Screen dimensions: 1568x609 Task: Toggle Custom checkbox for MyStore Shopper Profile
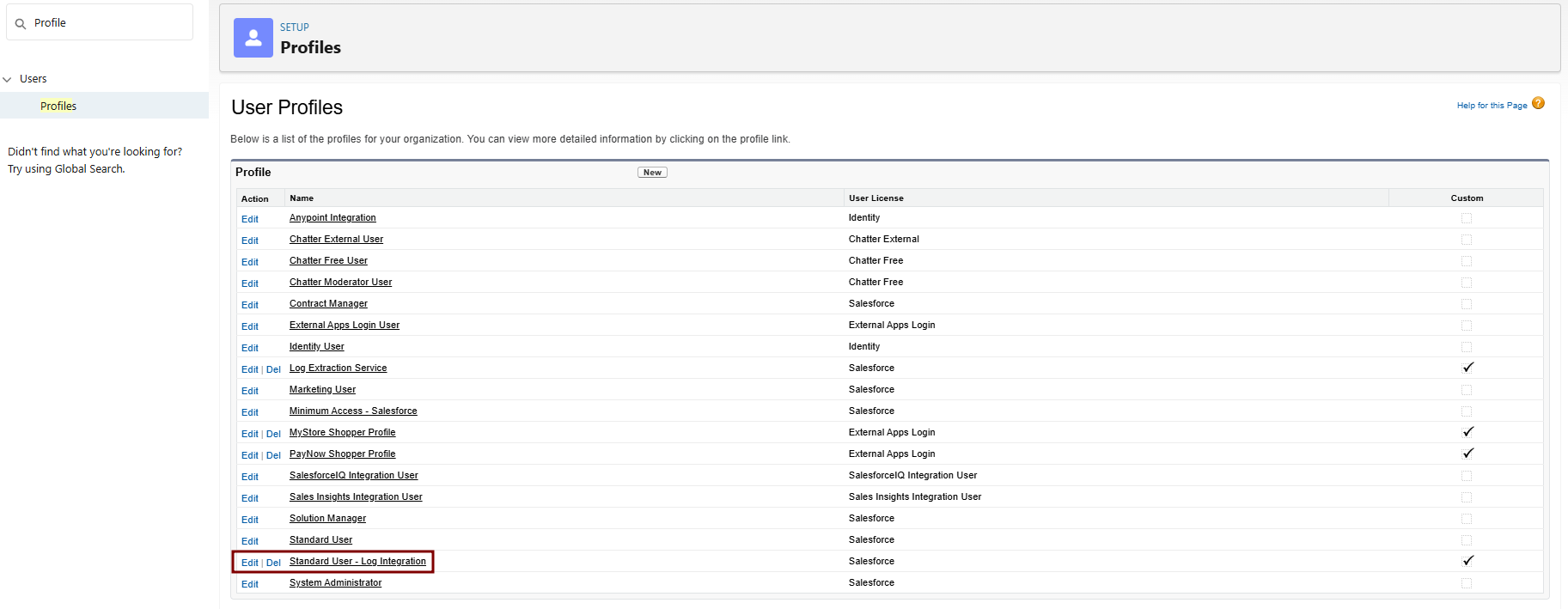(1467, 432)
